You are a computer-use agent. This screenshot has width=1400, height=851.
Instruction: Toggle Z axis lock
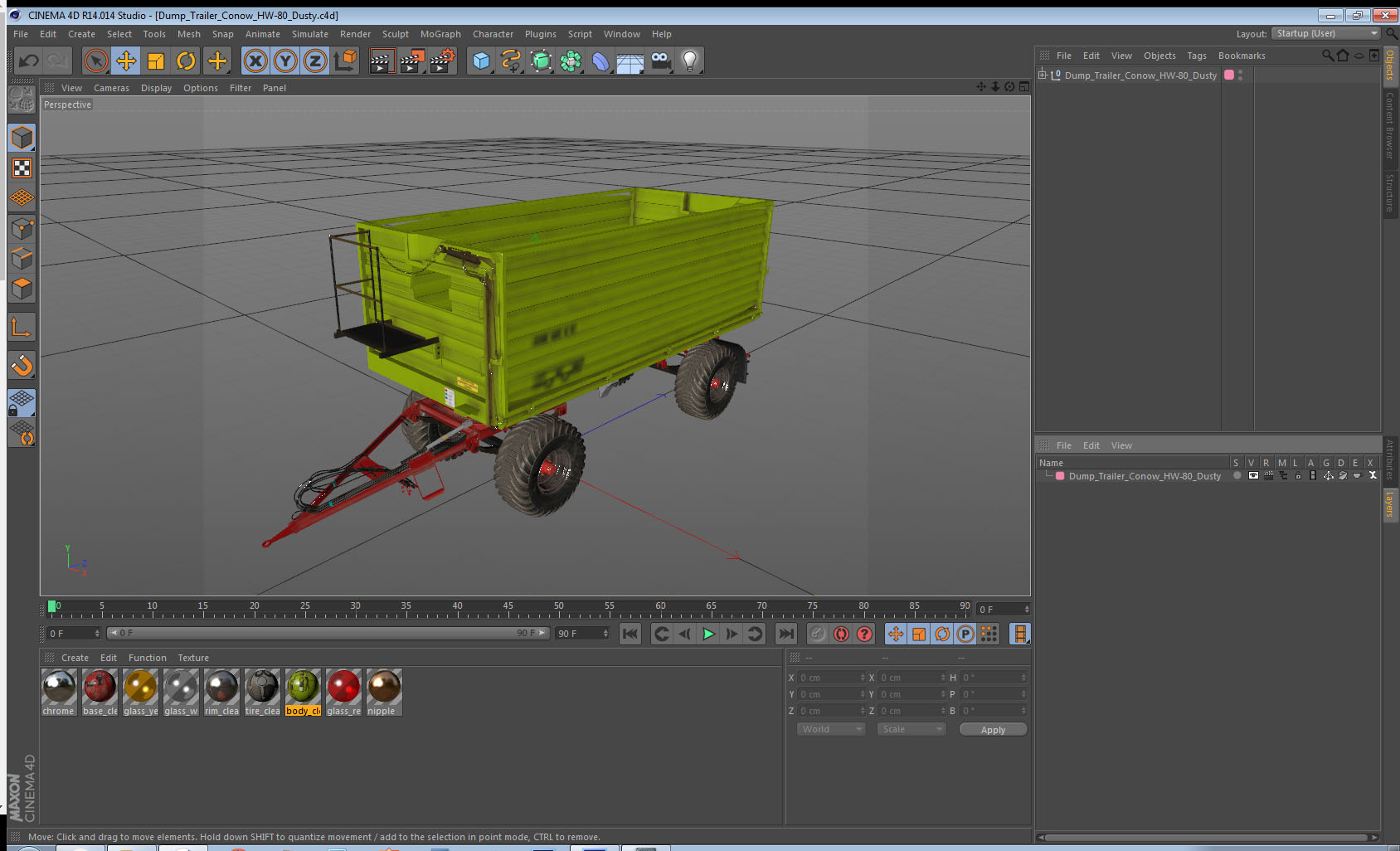coord(315,61)
